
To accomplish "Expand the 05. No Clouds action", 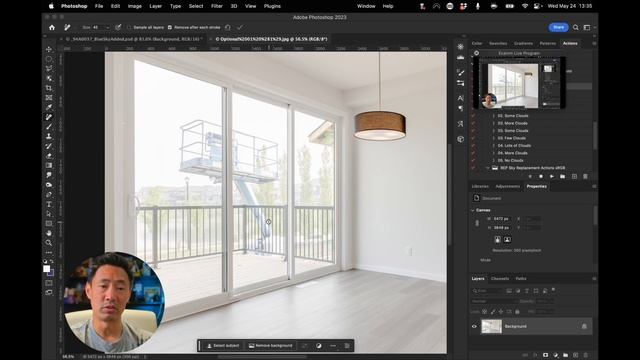I will [x=493, y=160].
